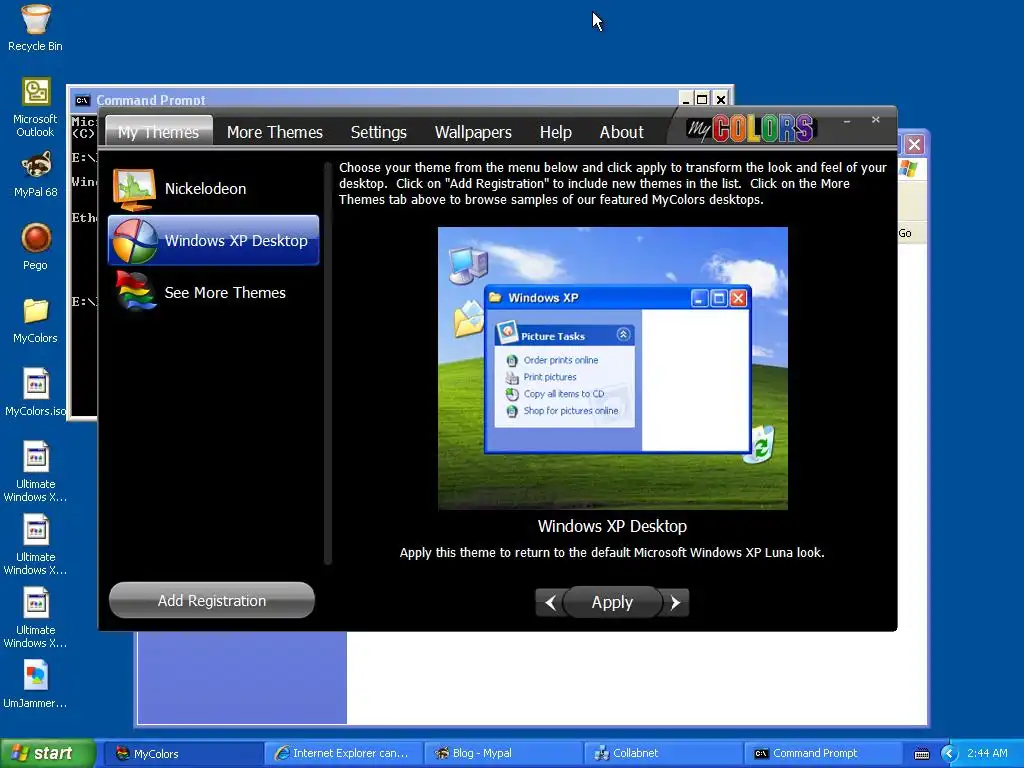Select the MyColors.iso file icon
The image size is (1024, 768).
[x=36, y=384]
